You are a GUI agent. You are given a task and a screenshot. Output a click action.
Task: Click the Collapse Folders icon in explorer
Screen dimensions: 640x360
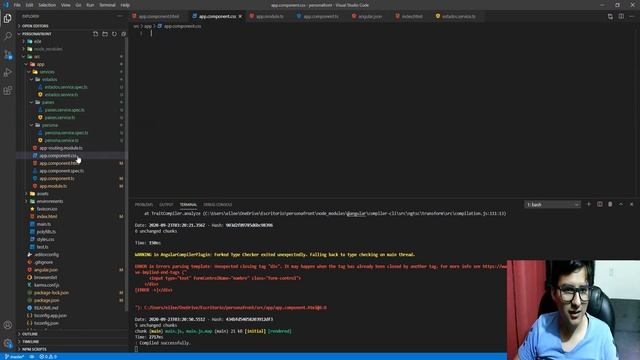pos(124,34)
